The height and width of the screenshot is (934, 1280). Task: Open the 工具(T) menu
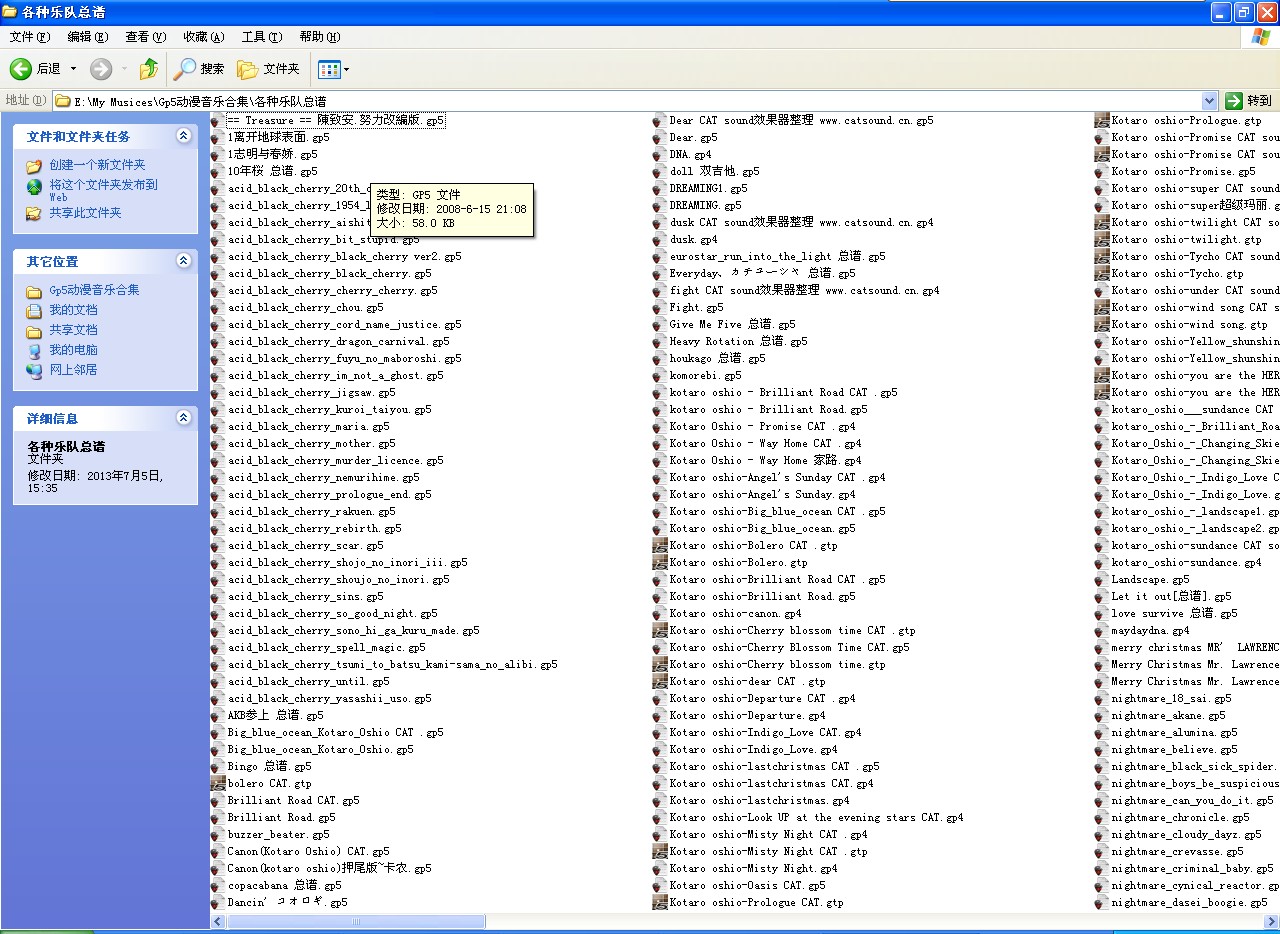coord(262,37)
